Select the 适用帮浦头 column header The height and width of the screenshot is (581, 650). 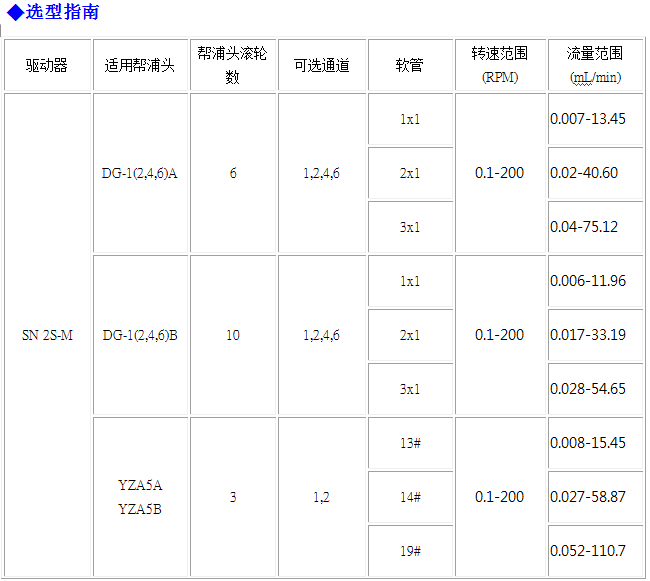140,65
